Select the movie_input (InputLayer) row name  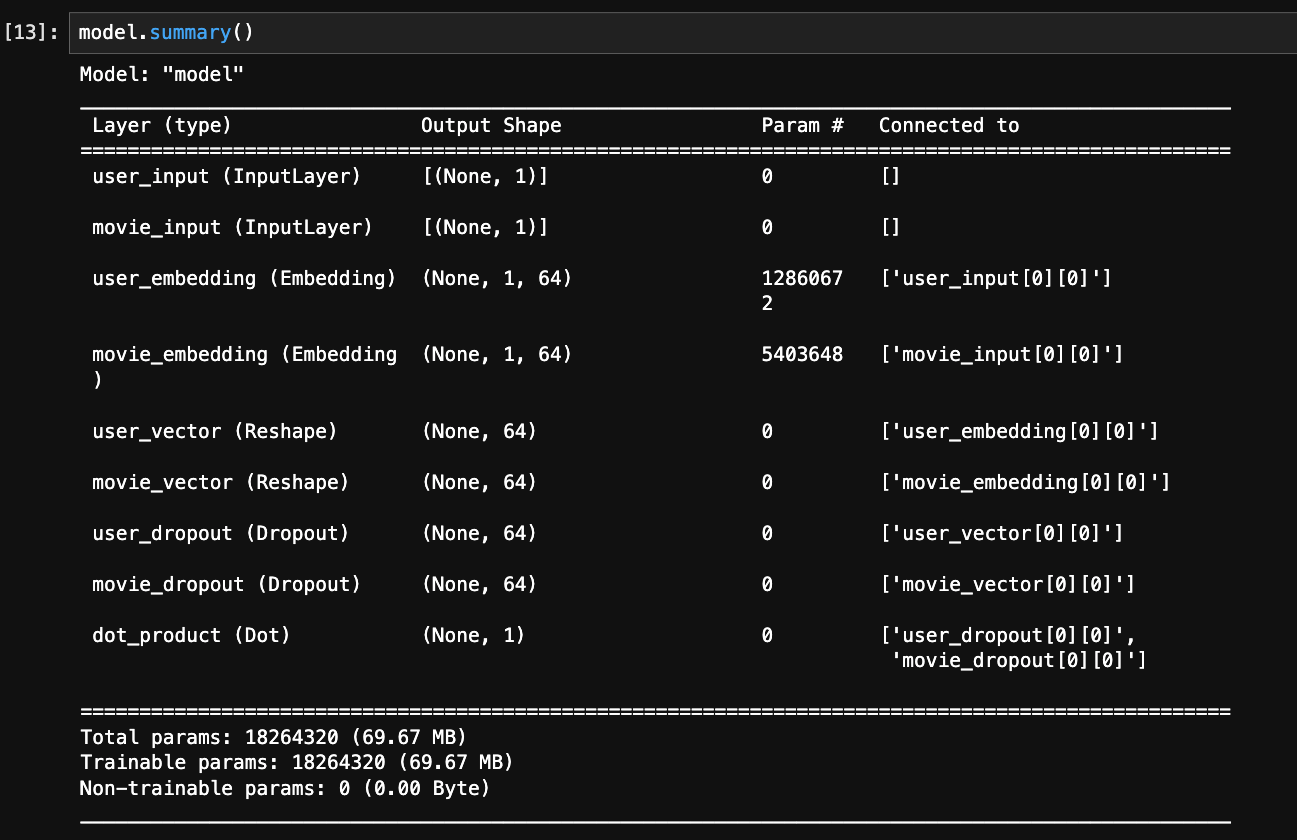(x=232, y=228)
